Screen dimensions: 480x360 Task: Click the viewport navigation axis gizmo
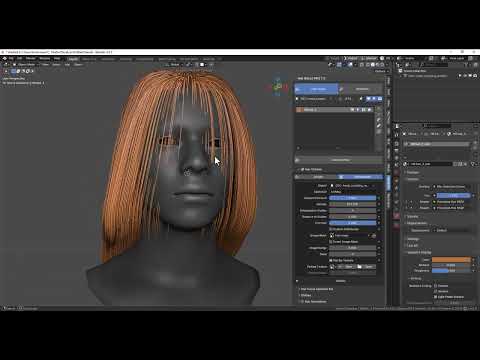pyautogui.click(x=277, y=87)
